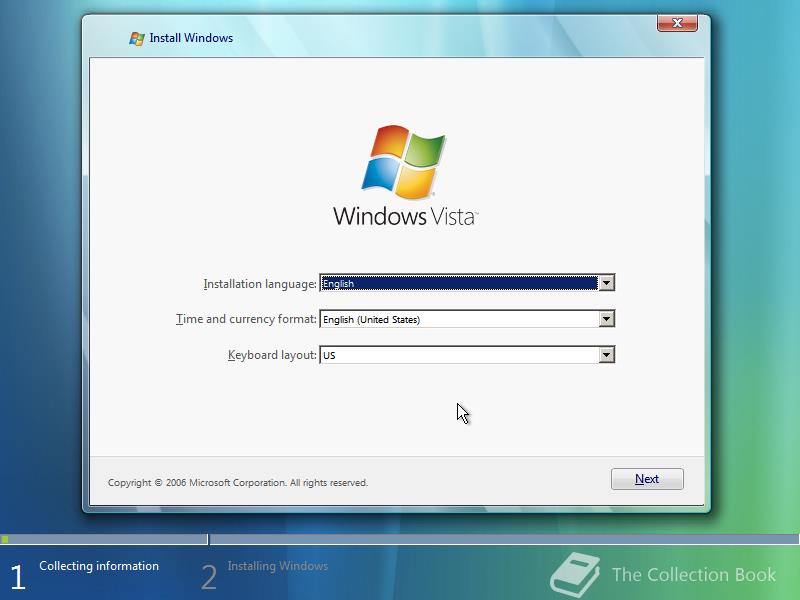This screenshot has height=600, width=800.
Task: Click the Install Windows title text
Action: [x=191, y=38]
